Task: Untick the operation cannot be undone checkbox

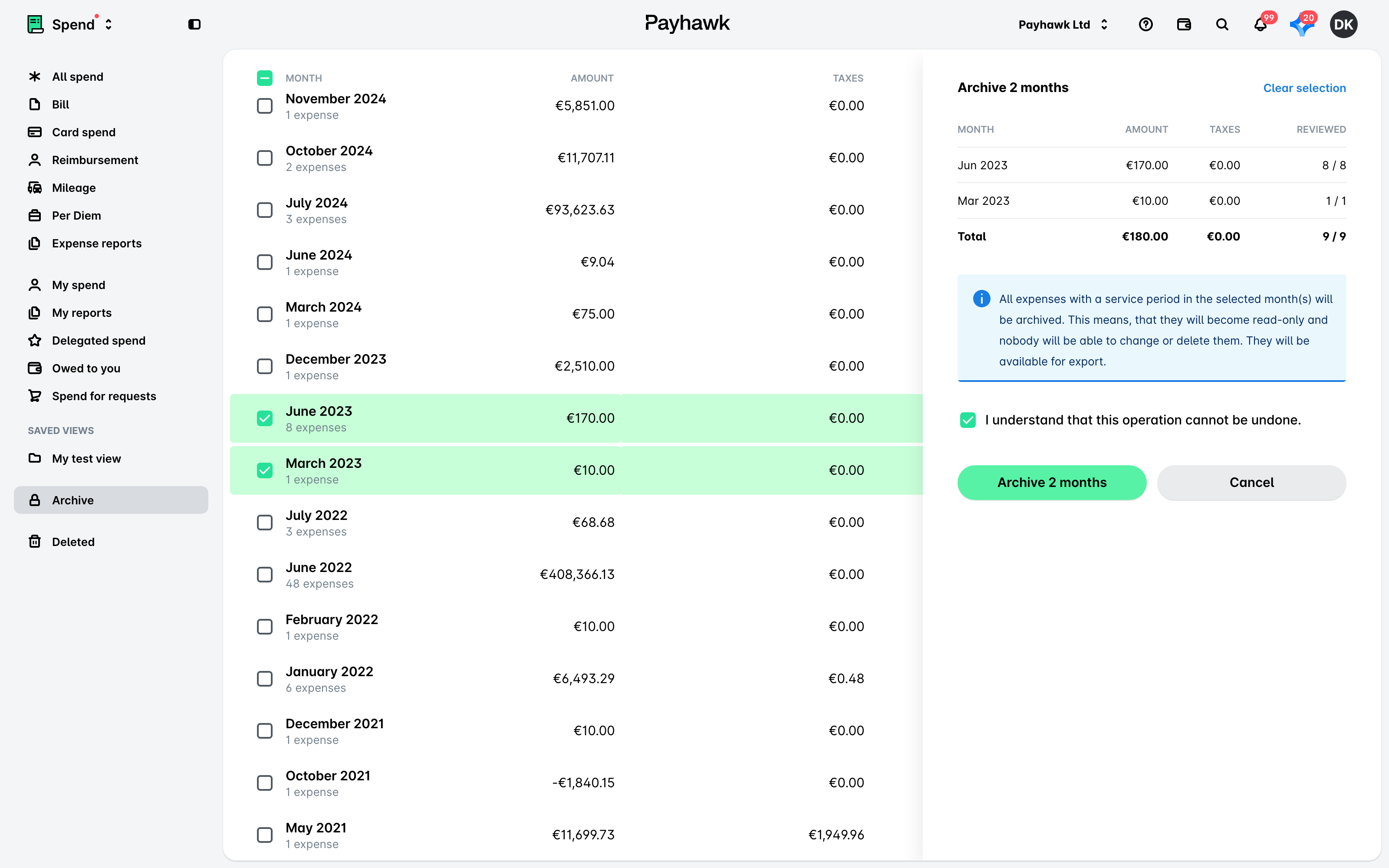Action: [968, 420]
